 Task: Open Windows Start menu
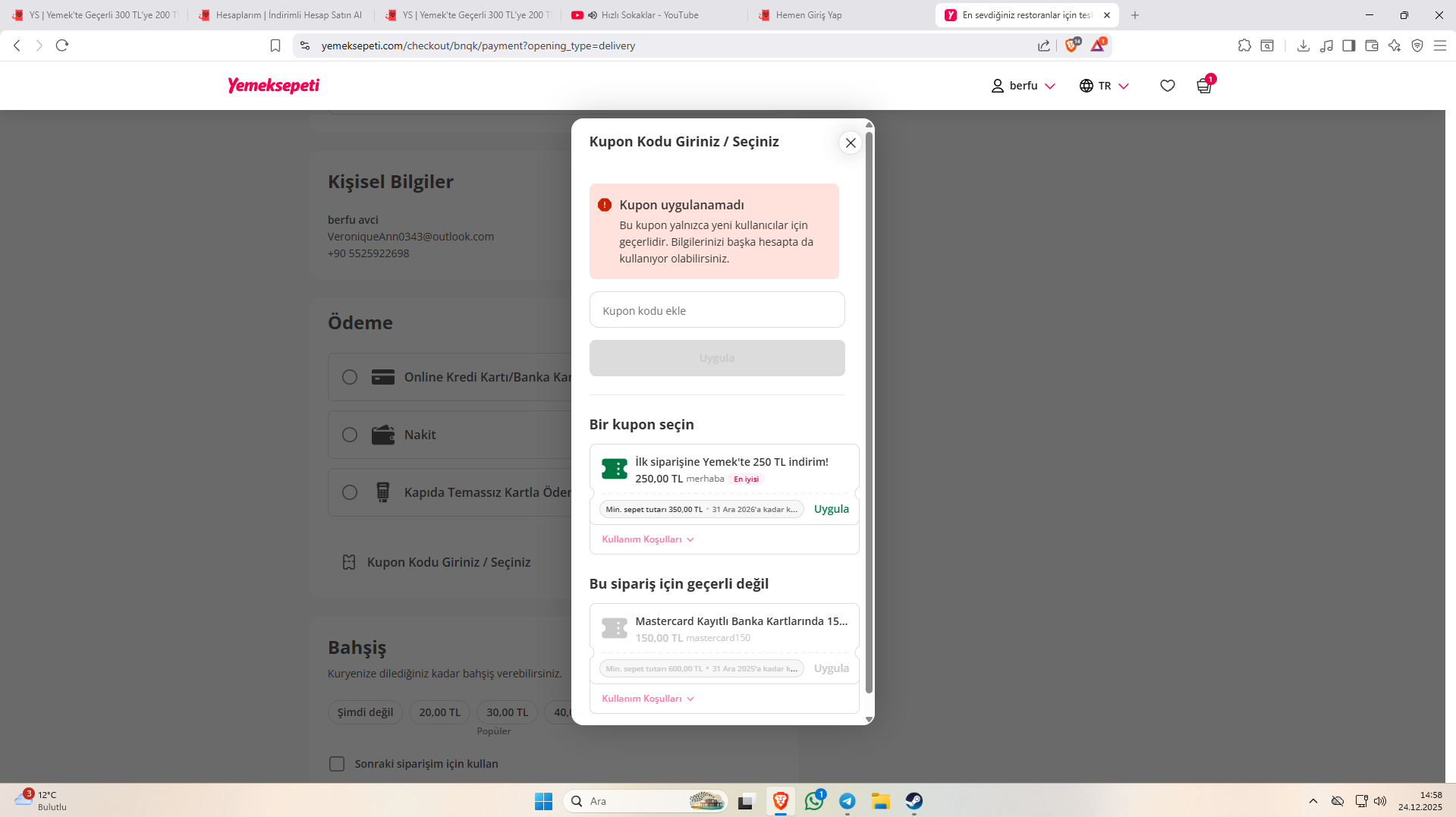(544, 801)
